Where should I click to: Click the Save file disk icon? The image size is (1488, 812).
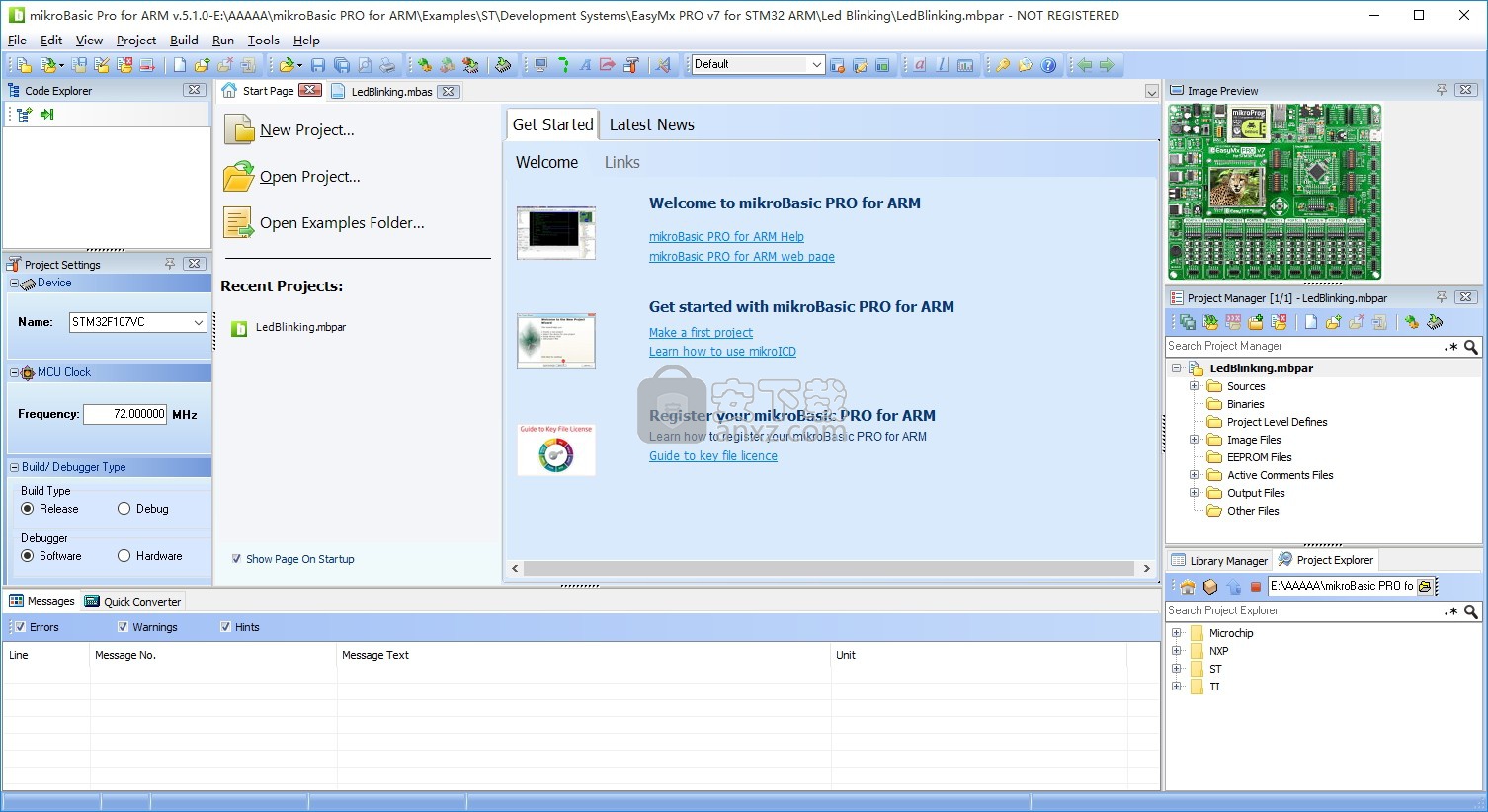(x=317, y=65)
